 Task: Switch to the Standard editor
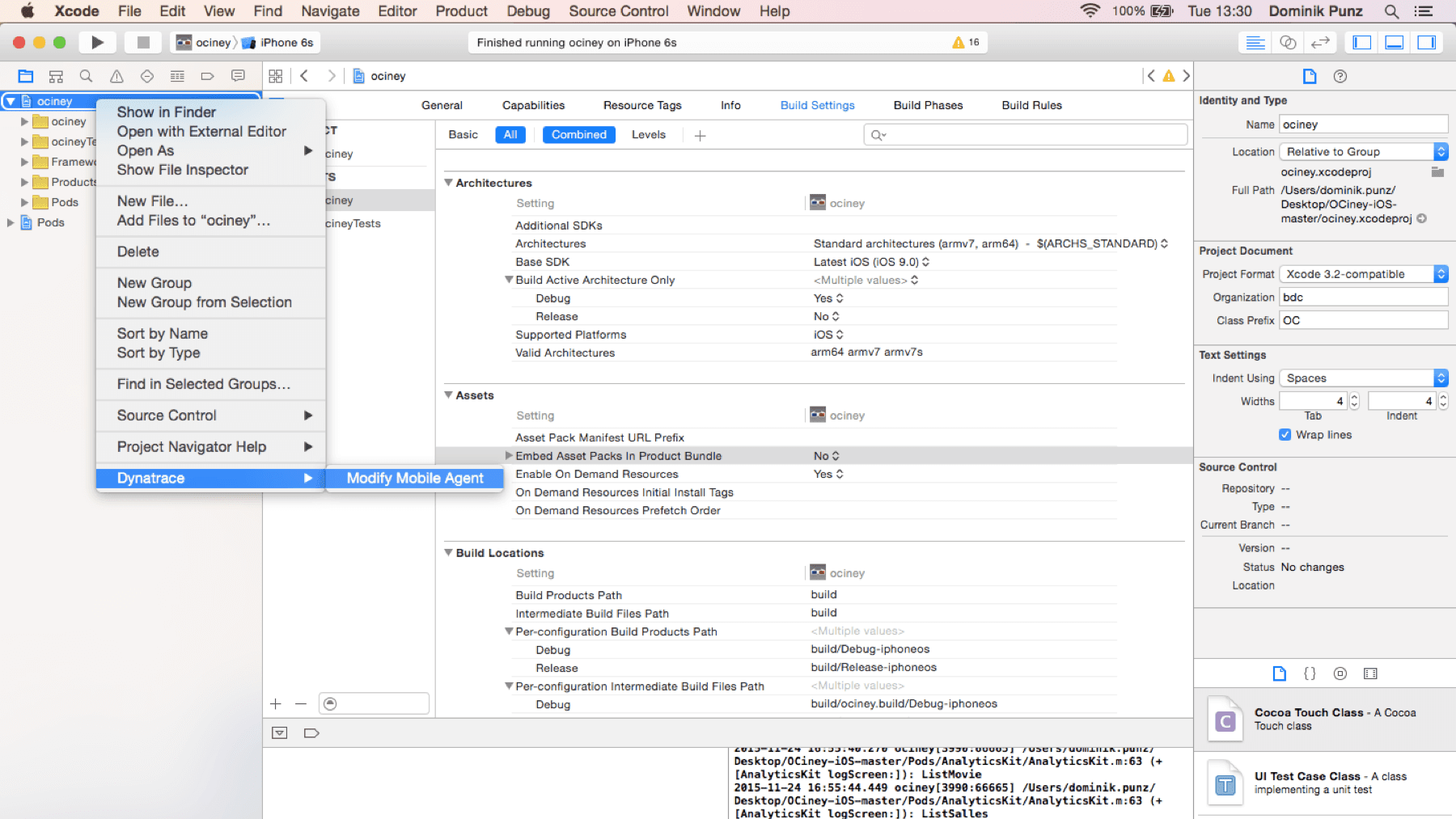pos(1255,42)
